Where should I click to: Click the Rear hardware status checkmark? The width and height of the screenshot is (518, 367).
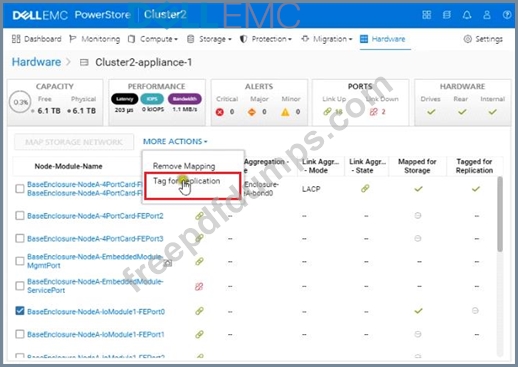462,112
